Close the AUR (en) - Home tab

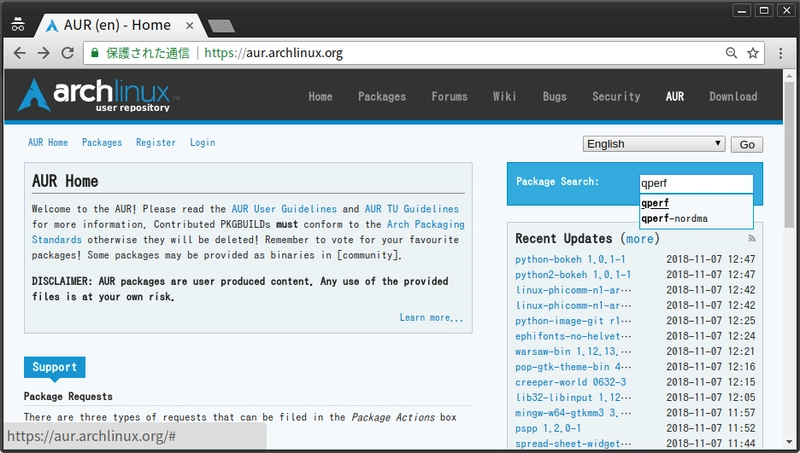click(190, 26)
